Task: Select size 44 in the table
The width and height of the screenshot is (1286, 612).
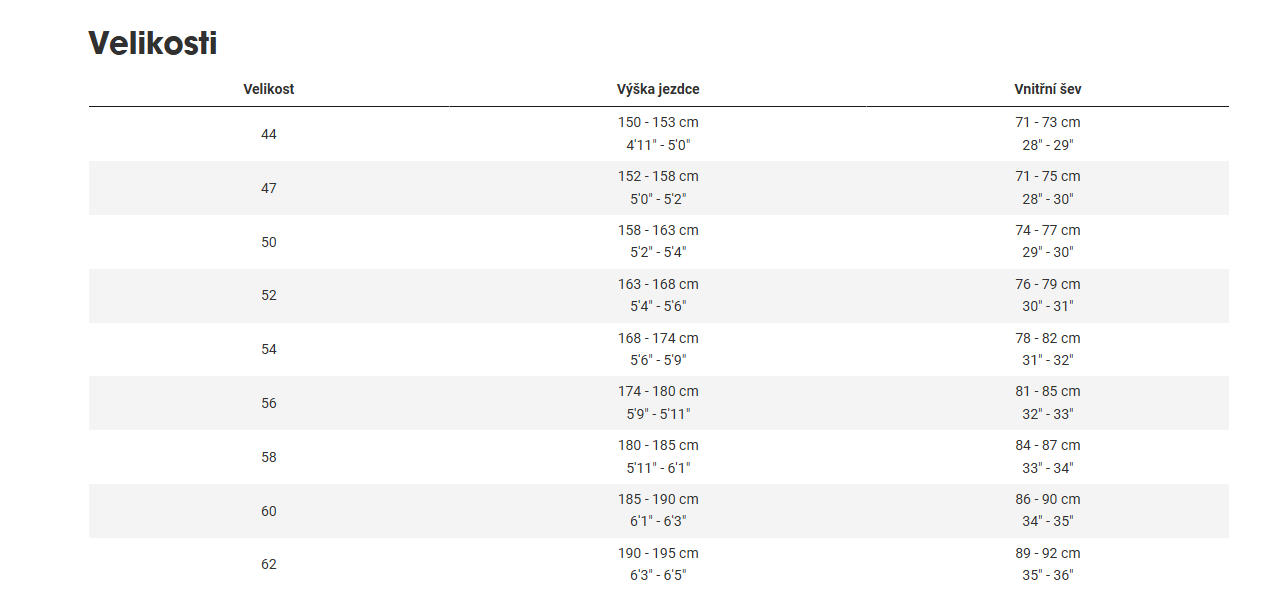Action: tap(268, 134)
